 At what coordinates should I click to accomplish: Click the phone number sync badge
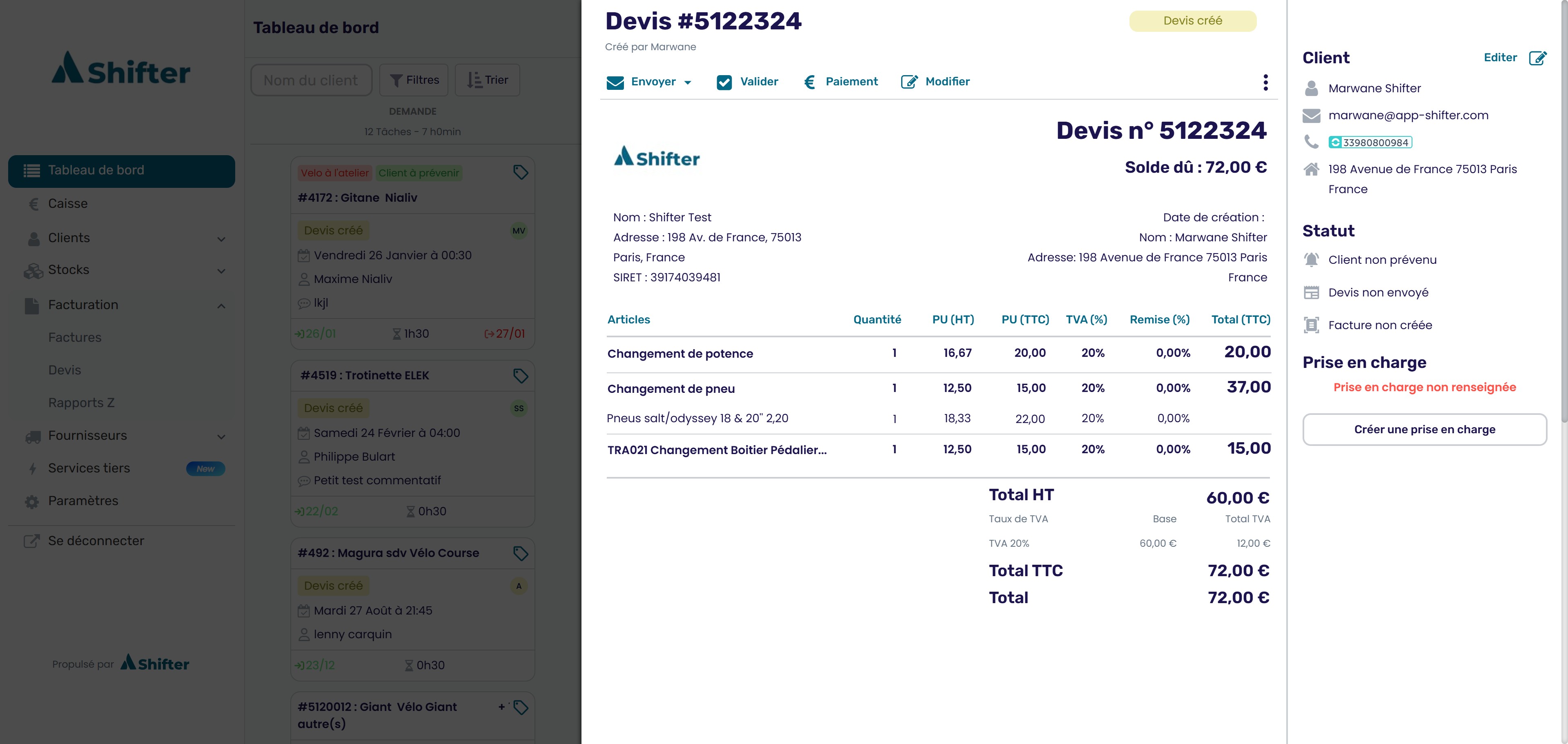tap(1370, 143)
